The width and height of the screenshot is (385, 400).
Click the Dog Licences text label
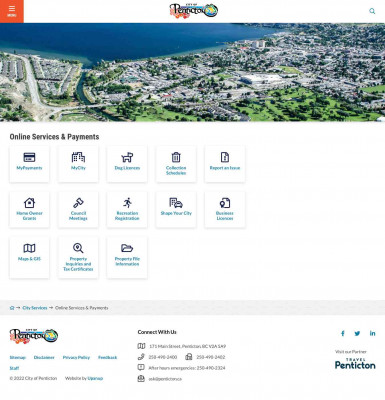coord(127,168)
